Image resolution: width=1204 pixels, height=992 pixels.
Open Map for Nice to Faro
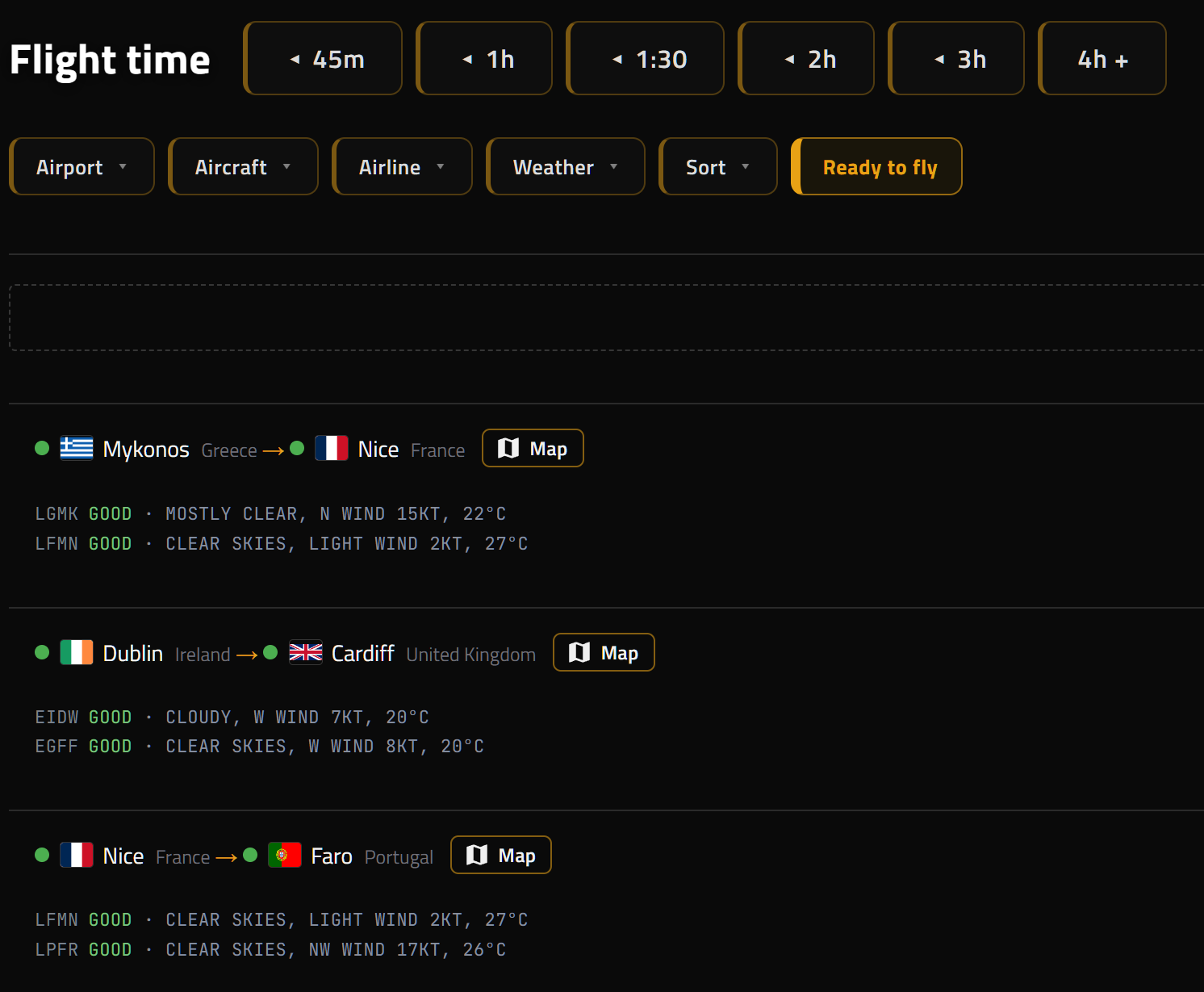tap(501, 855)
